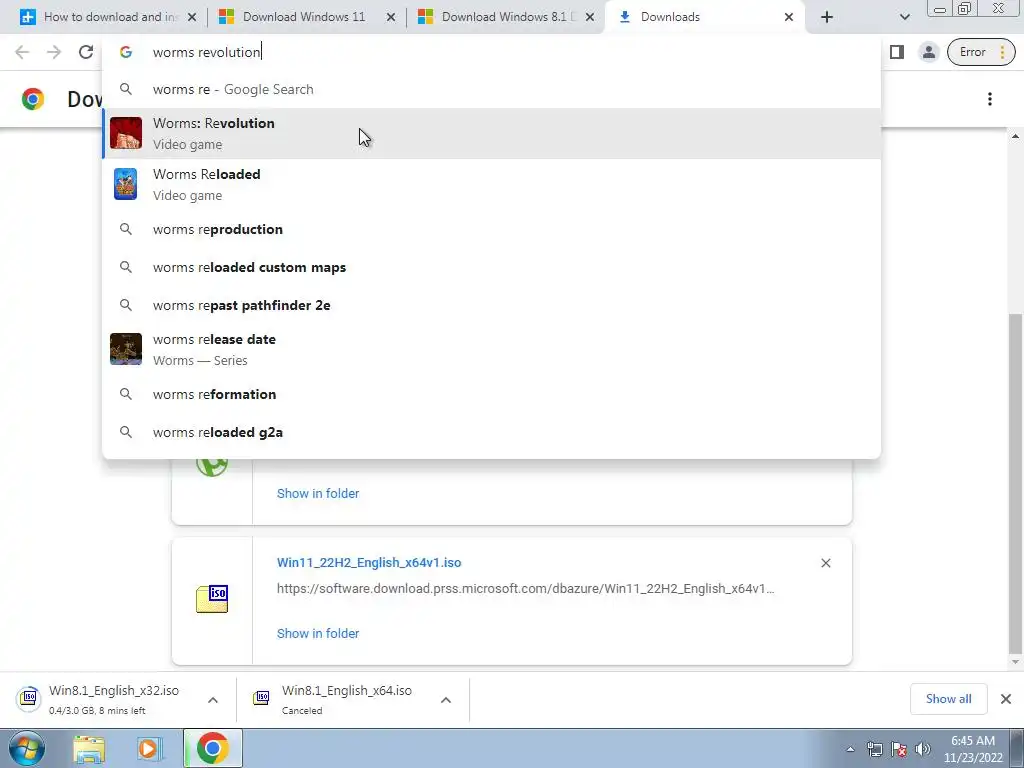The width and height of the screenshot is (1024, 768).
Task: Open the tab search chevron
Action: (x=904, y=17)
